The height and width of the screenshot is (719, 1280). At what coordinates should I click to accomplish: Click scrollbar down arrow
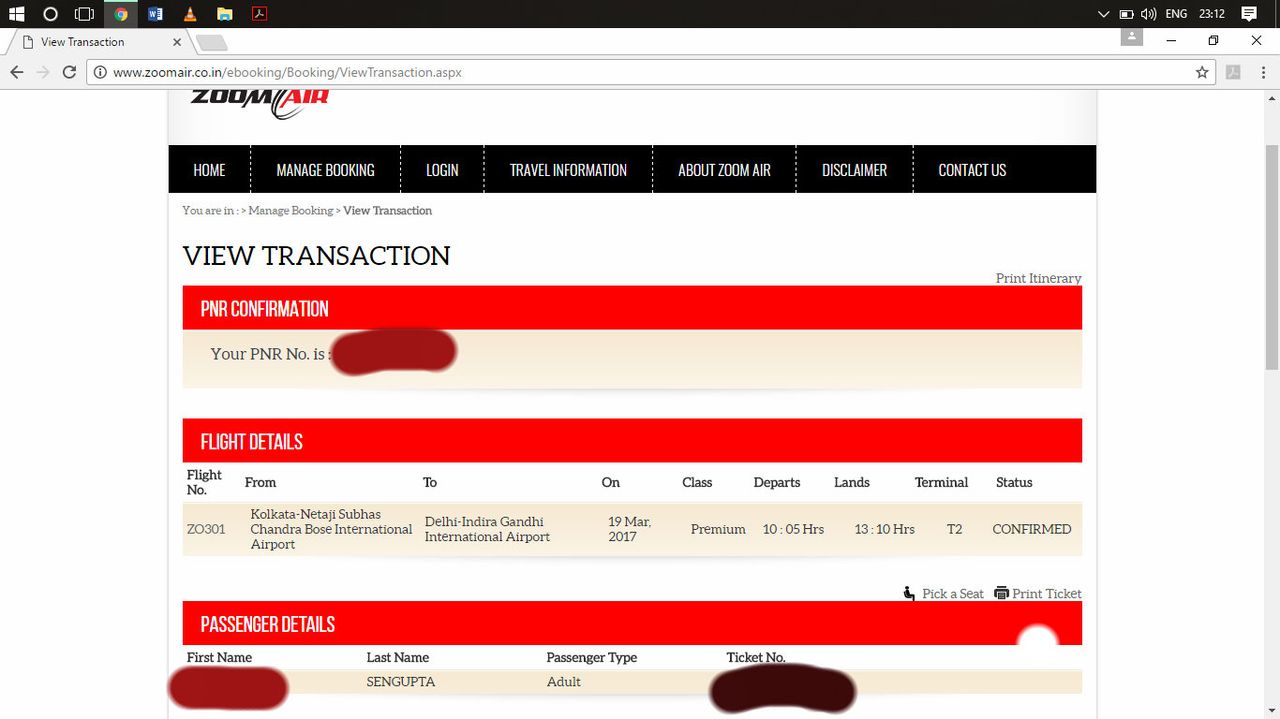[x=1272, y=710]
